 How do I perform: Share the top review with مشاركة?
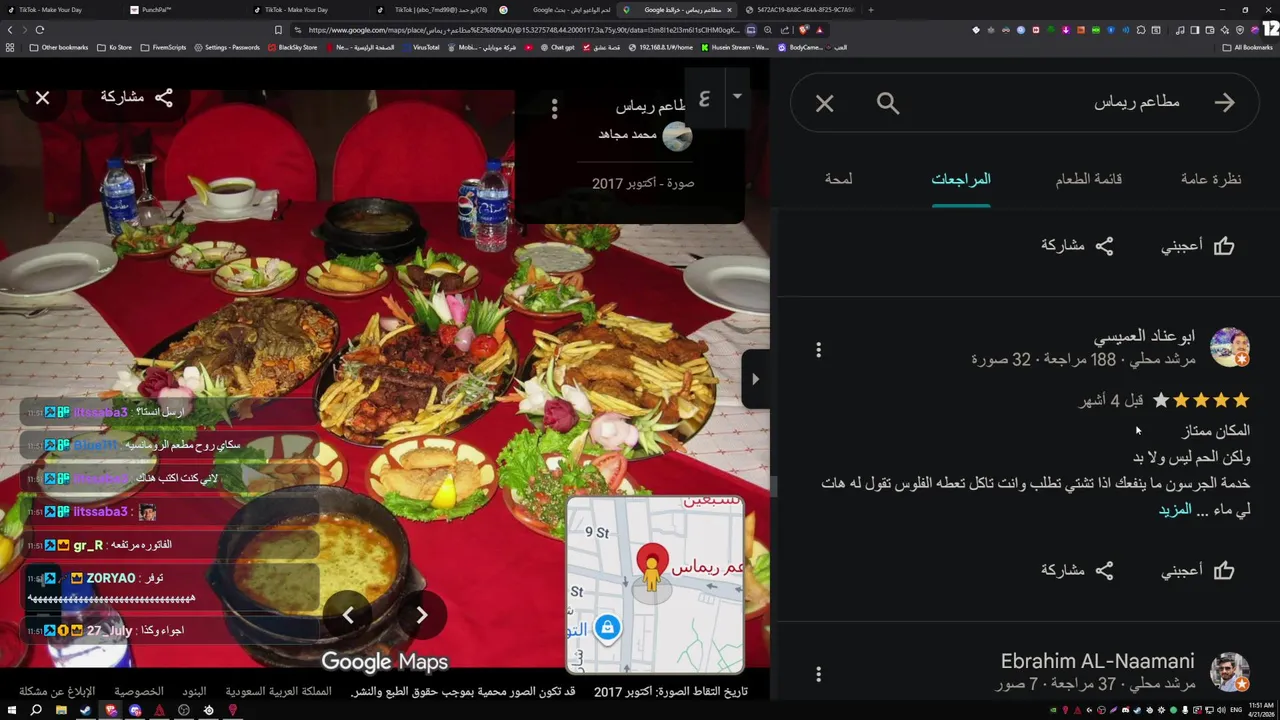[1077, 246]
